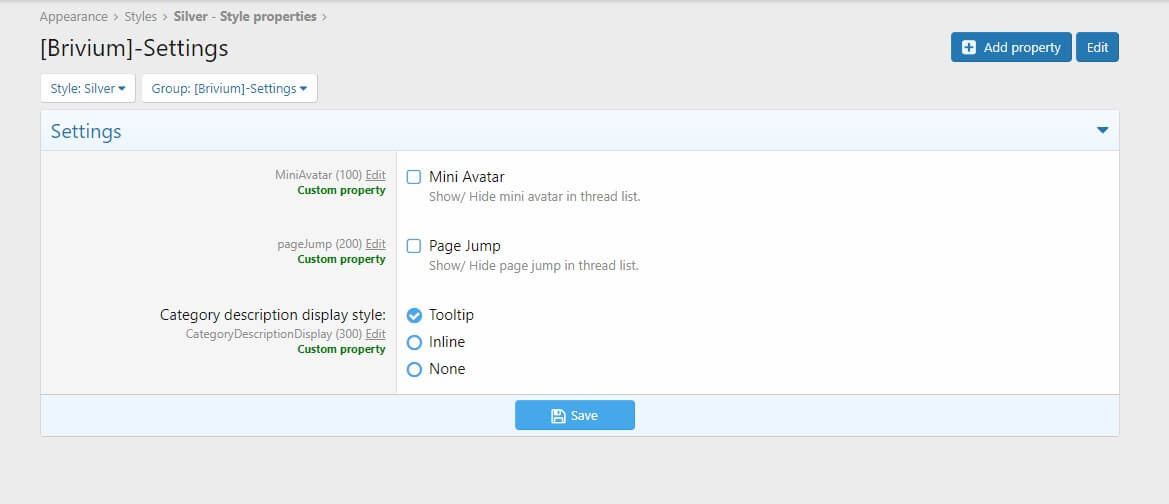Collapse the Settings section with the arrow

click(1102, 130)
